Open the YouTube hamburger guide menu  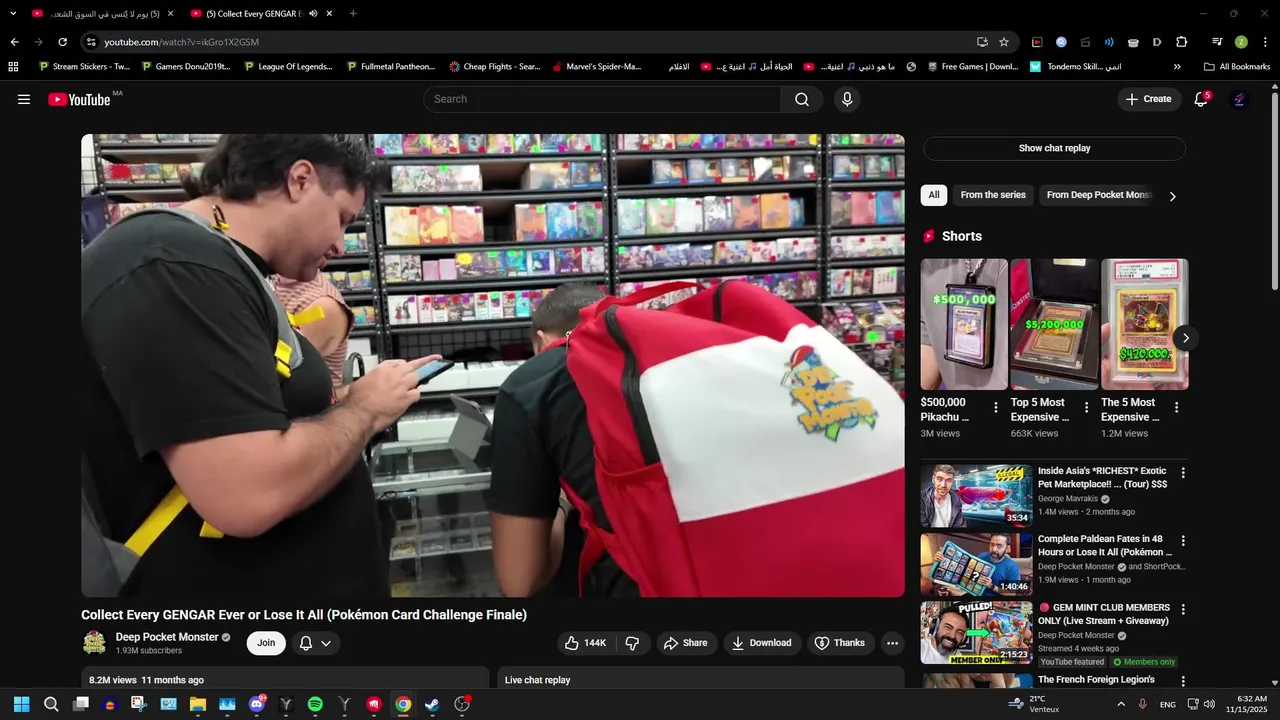click(24, 99)
